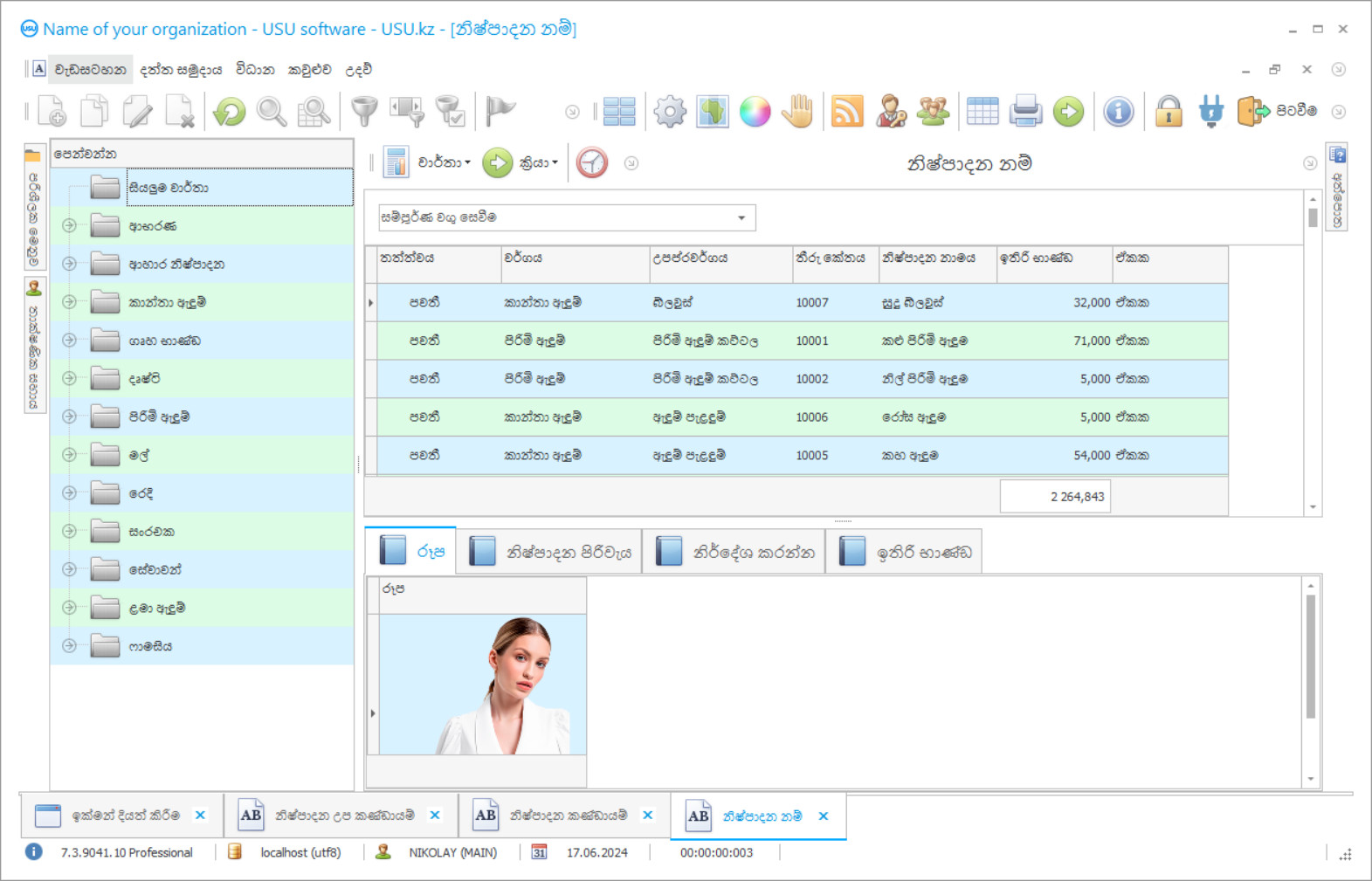Image resolution: width=1372 pixels, height=881 pixels.
Task: Open the වාර්තා dropdown button
Action: [x=444, y=163]
